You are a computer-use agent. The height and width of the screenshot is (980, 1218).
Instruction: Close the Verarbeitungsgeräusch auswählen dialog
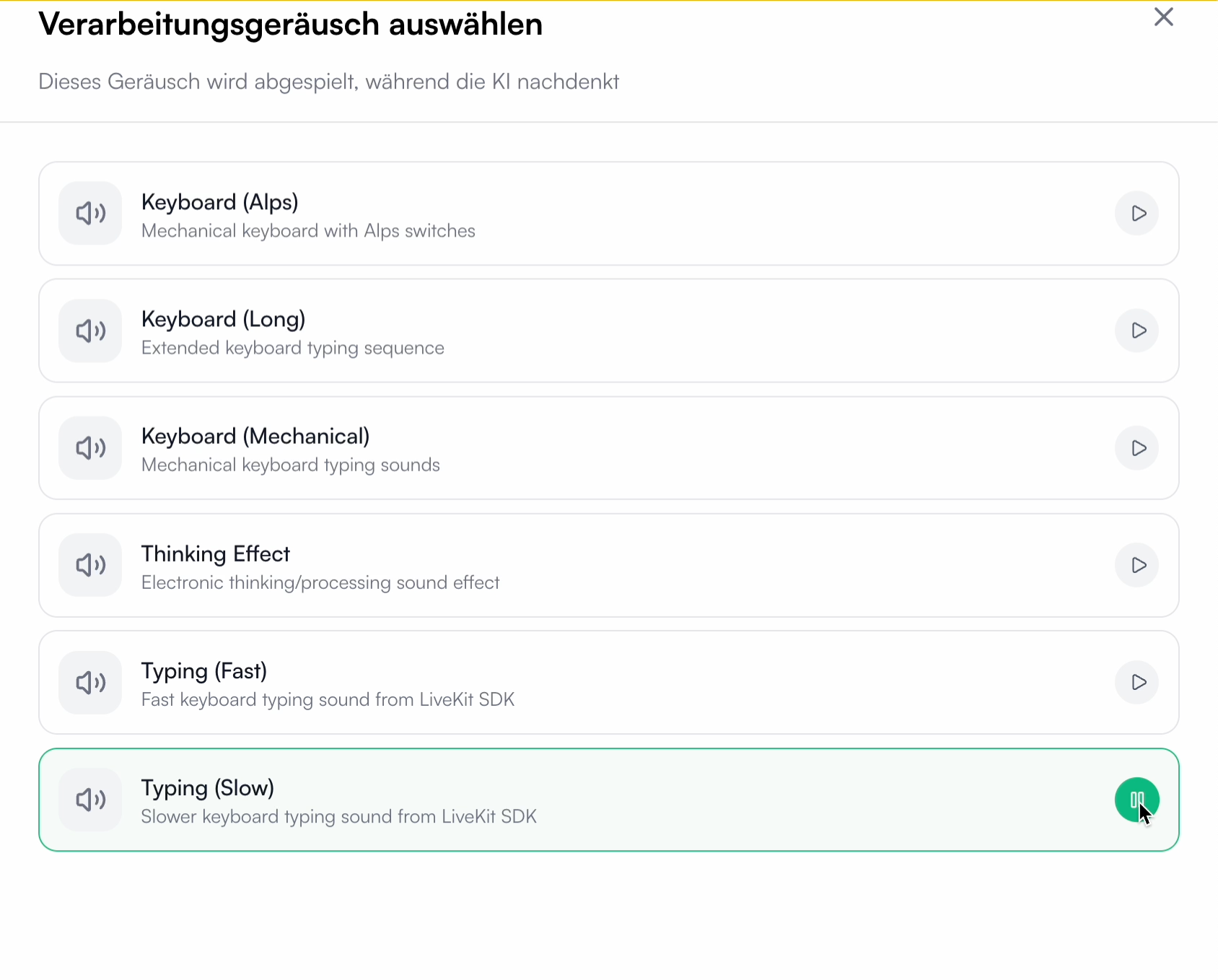[1164, 17]
